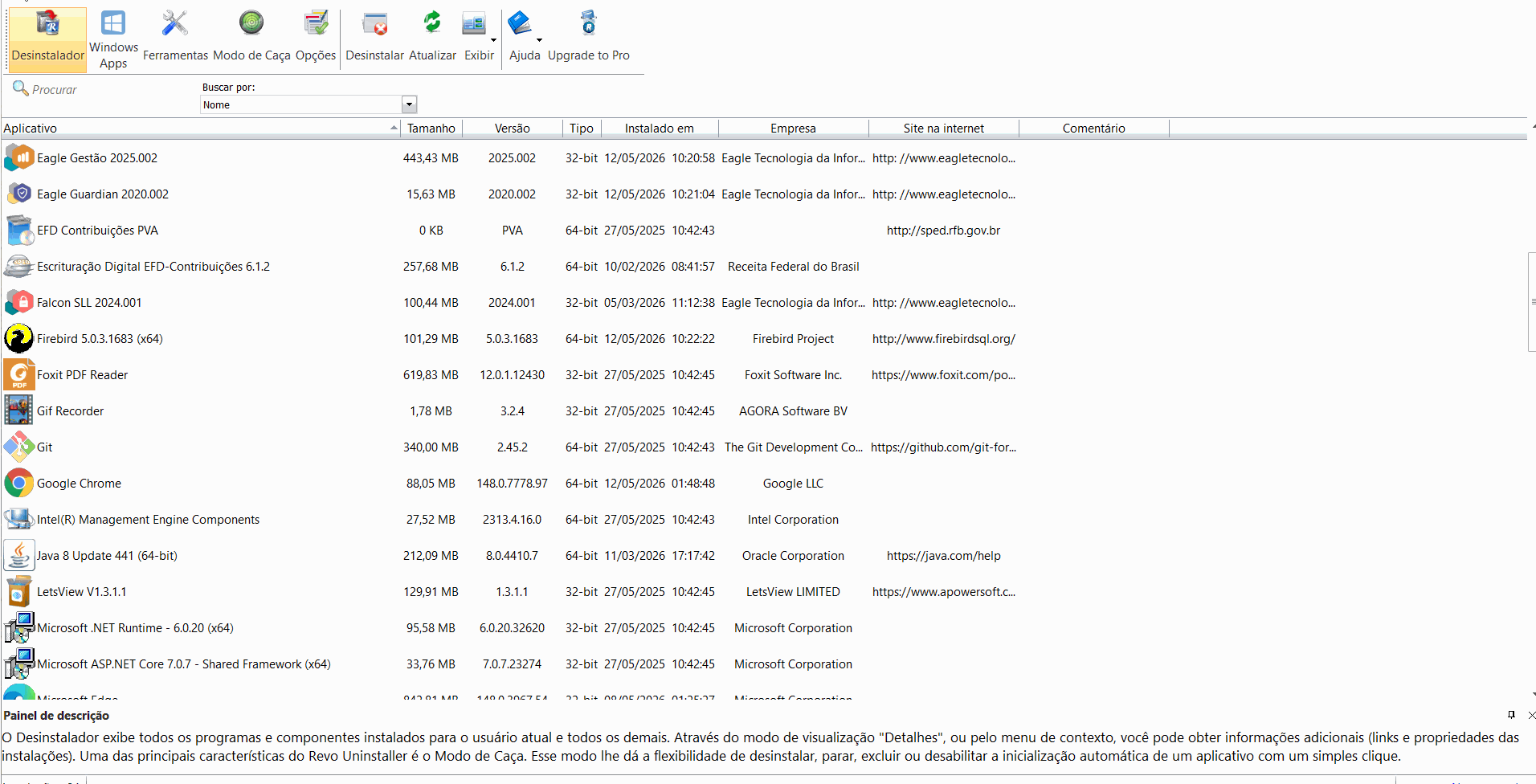Sort by the Tipo column header
Viewport: 1536px width, 784px height.
[x=582, y=129]
